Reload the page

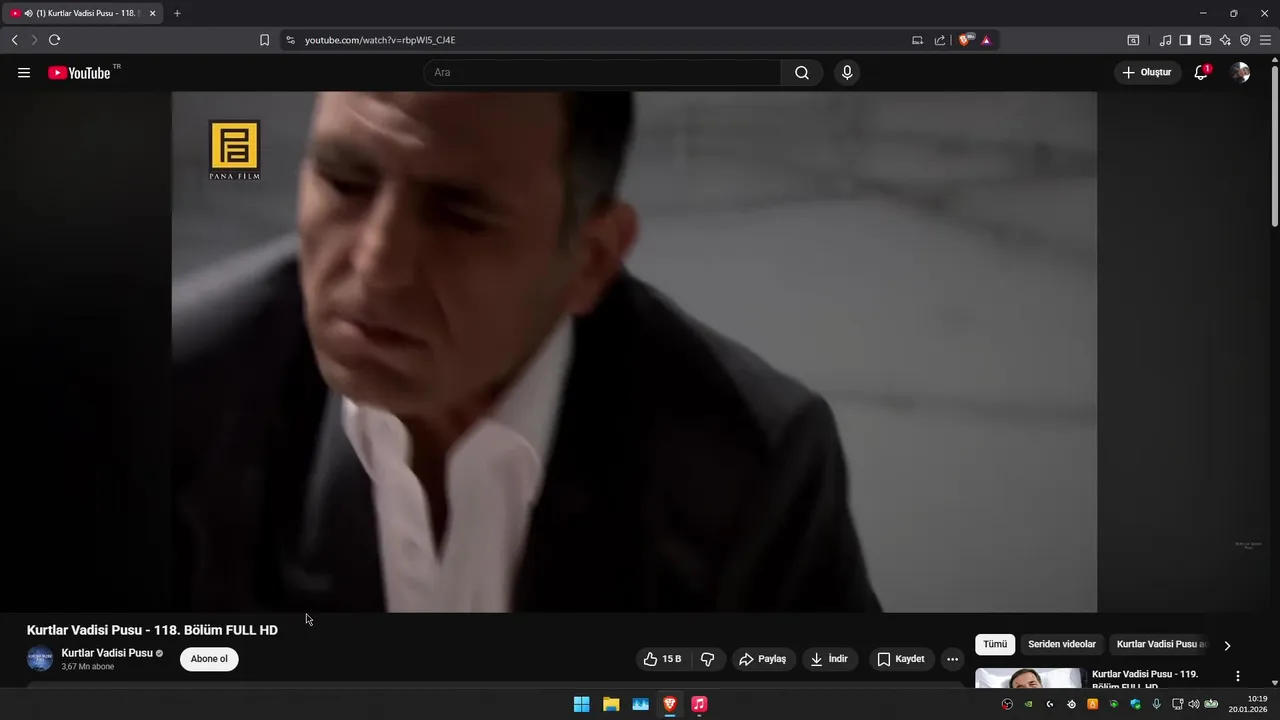click(54, 40)
